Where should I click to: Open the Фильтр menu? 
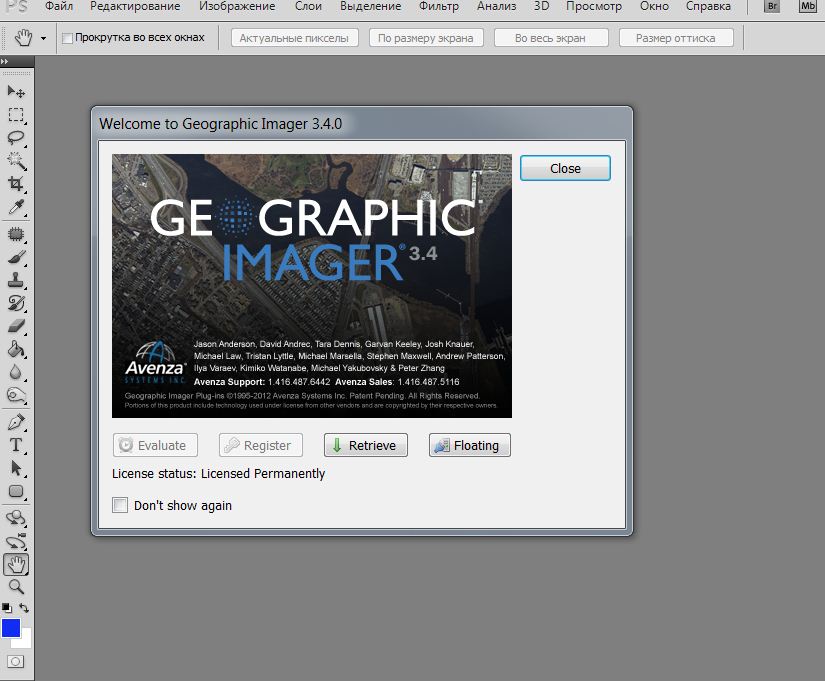[439, 7]
